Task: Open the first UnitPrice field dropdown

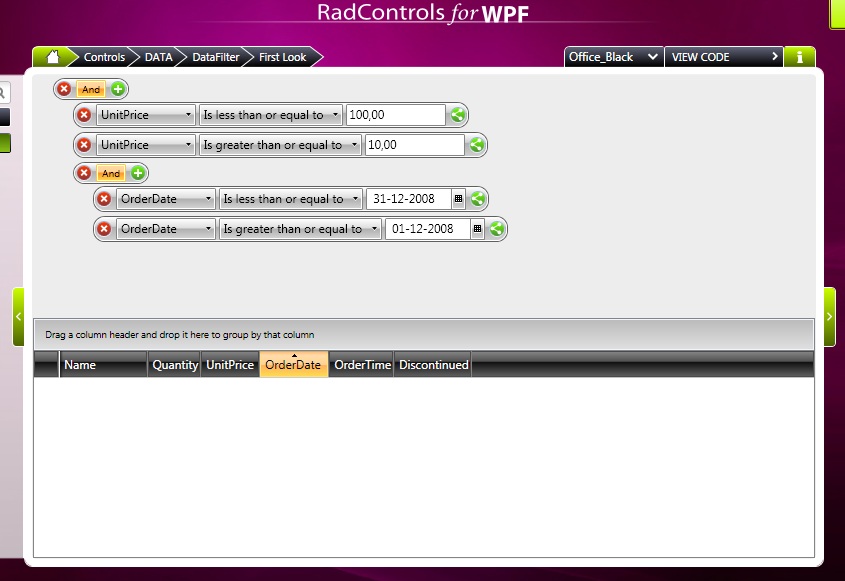Action: [146, 115]
